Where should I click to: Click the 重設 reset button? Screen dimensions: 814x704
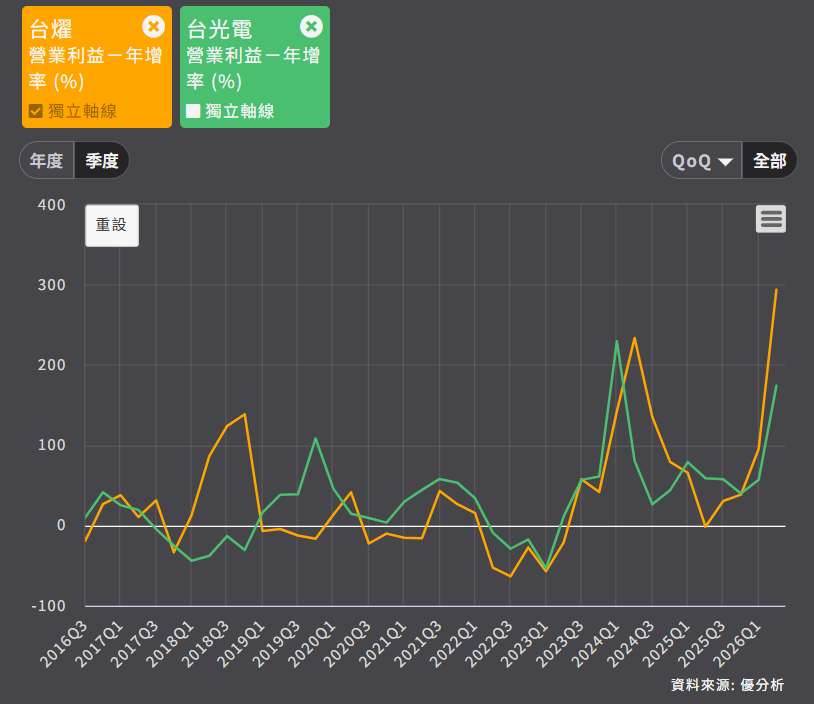[x=112, y=225]
